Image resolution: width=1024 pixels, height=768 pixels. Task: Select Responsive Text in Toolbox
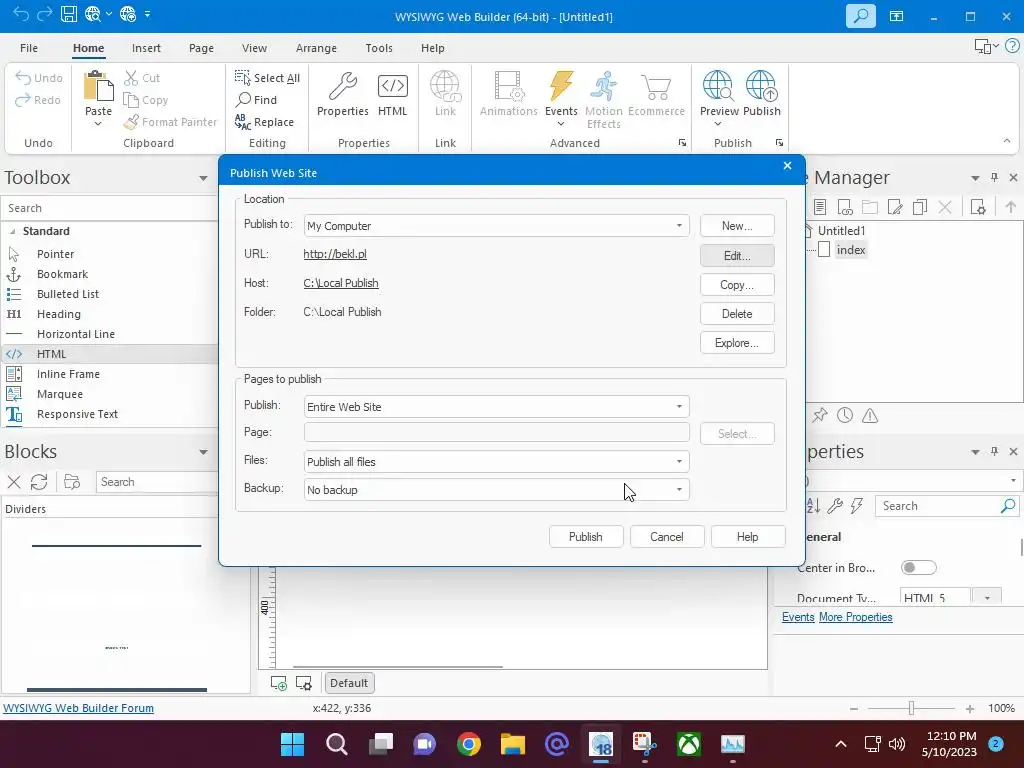77,414
